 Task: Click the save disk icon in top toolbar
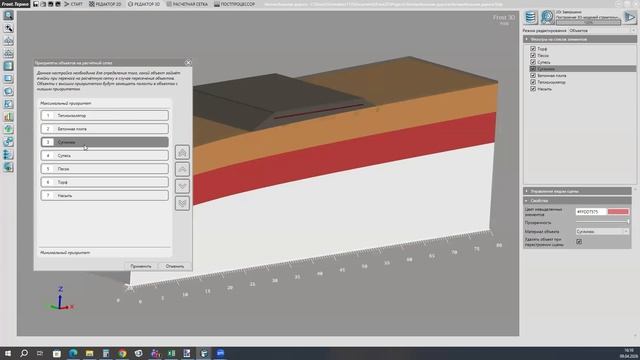pos(36,4)
